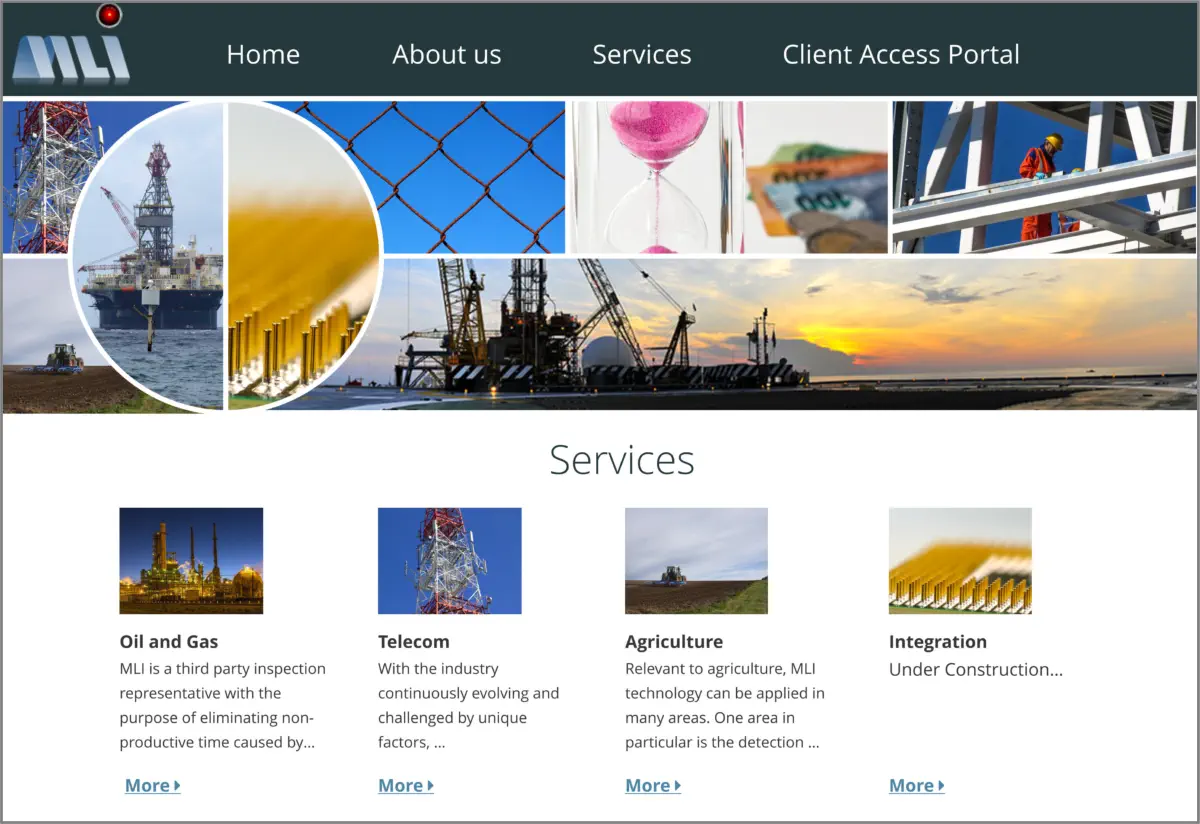Click the pink hourglass banner image

(657, 177)
